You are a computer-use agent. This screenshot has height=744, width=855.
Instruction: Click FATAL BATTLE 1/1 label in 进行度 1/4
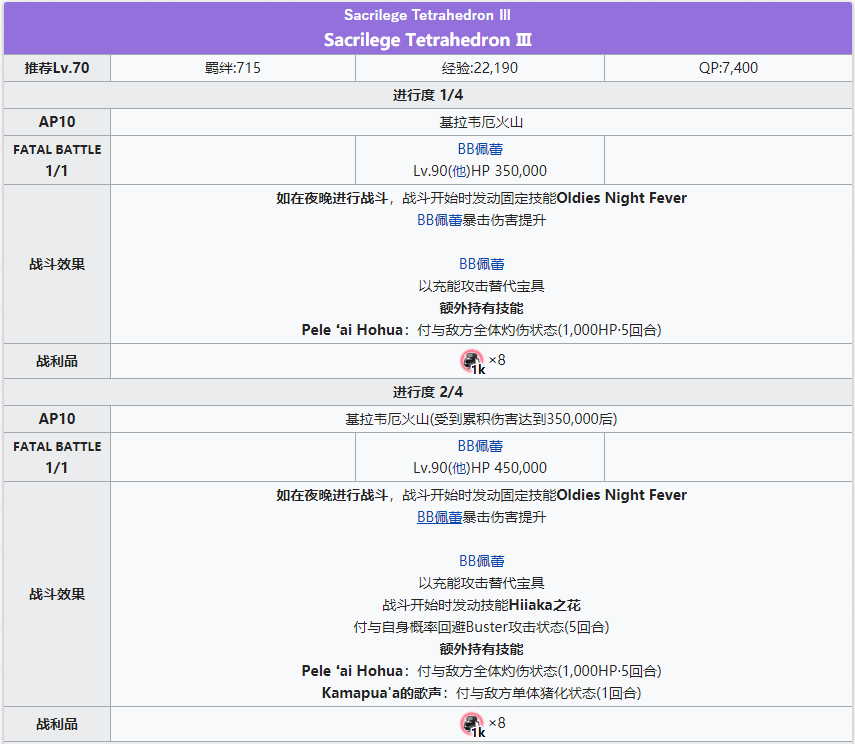pyautogui.click(x=57, y=160)
